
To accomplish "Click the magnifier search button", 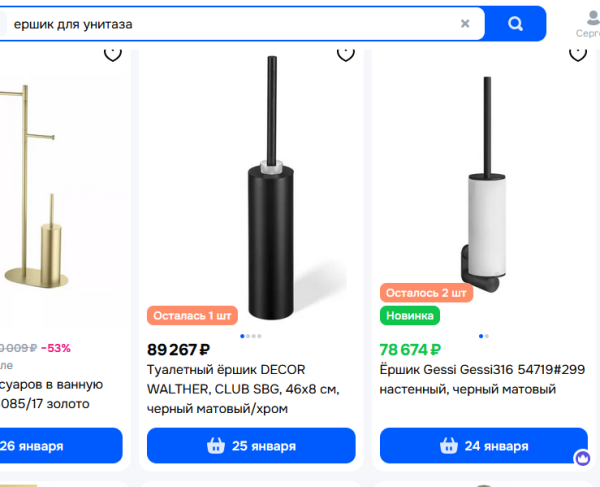I will coord(516,23).
